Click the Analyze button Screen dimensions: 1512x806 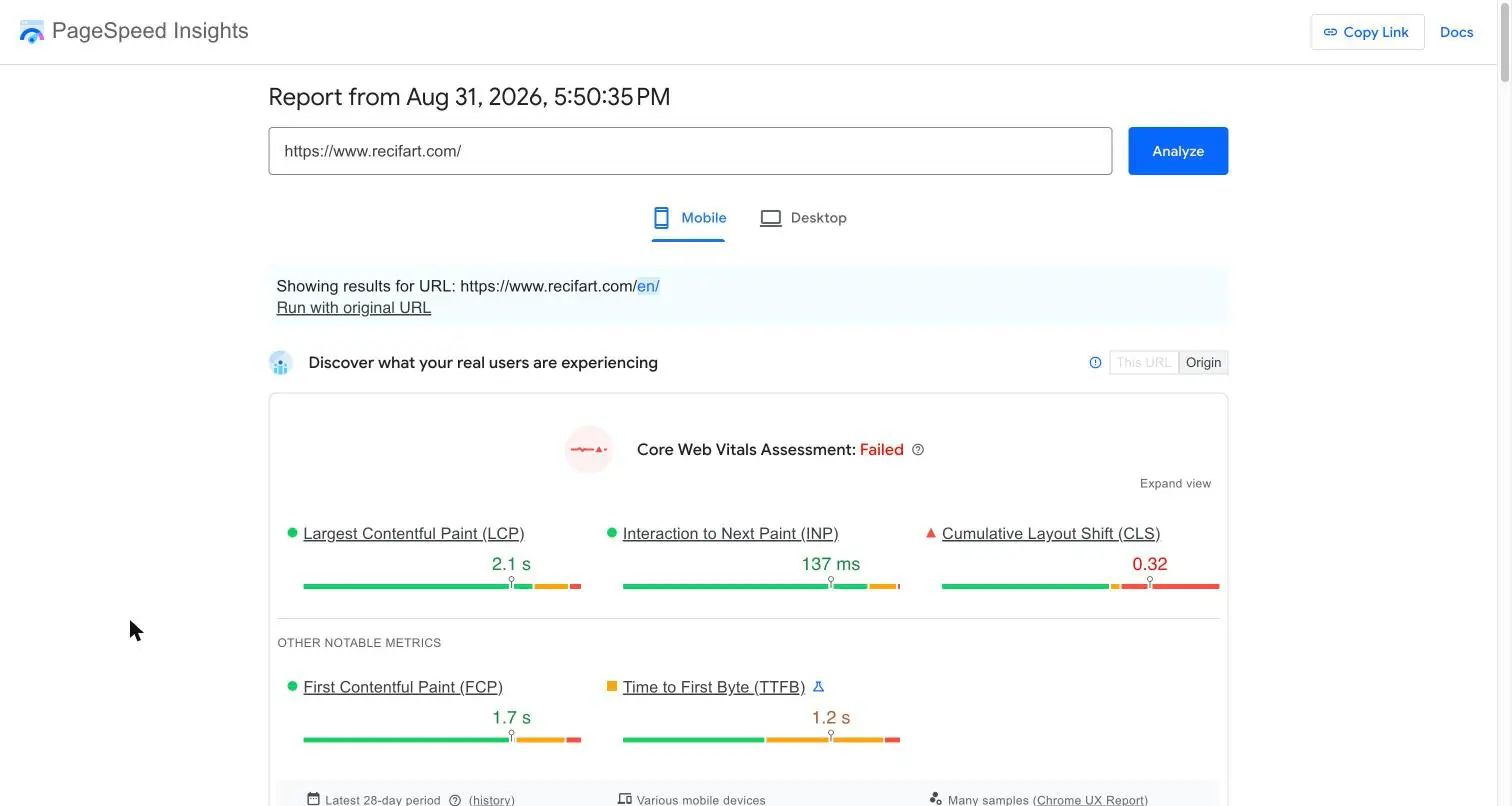(1178, 151)
